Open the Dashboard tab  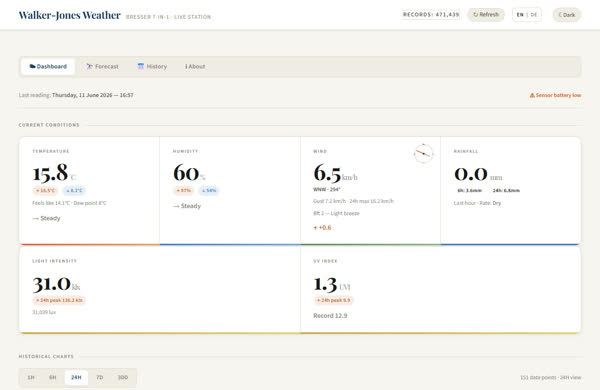point(48,67)
